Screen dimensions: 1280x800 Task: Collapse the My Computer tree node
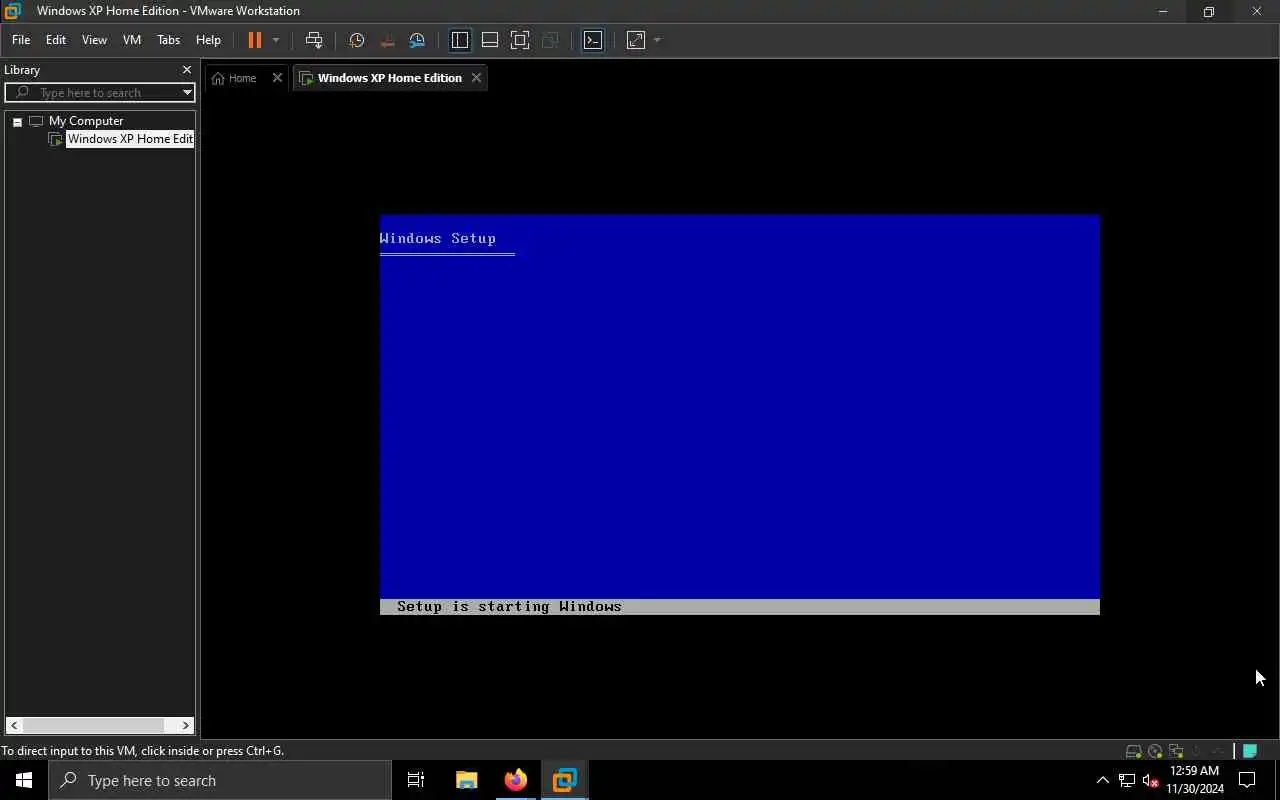coord(17,121)
